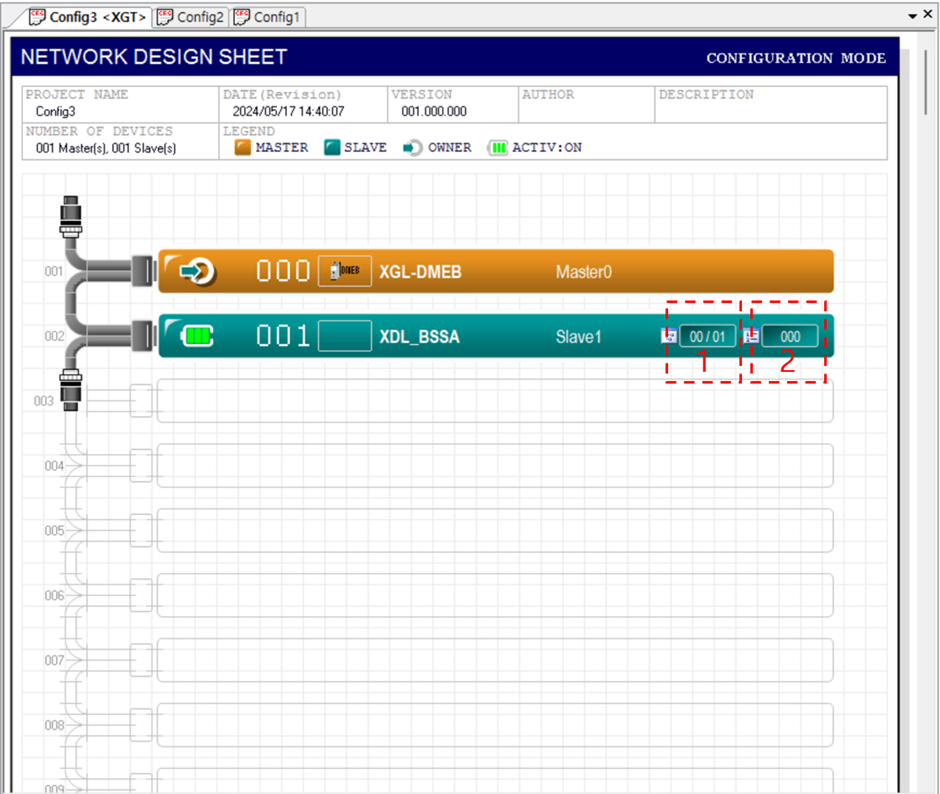Screen dimensions: 940x794
Task: Click the Master0 label
Action: [x=583, y=272]
